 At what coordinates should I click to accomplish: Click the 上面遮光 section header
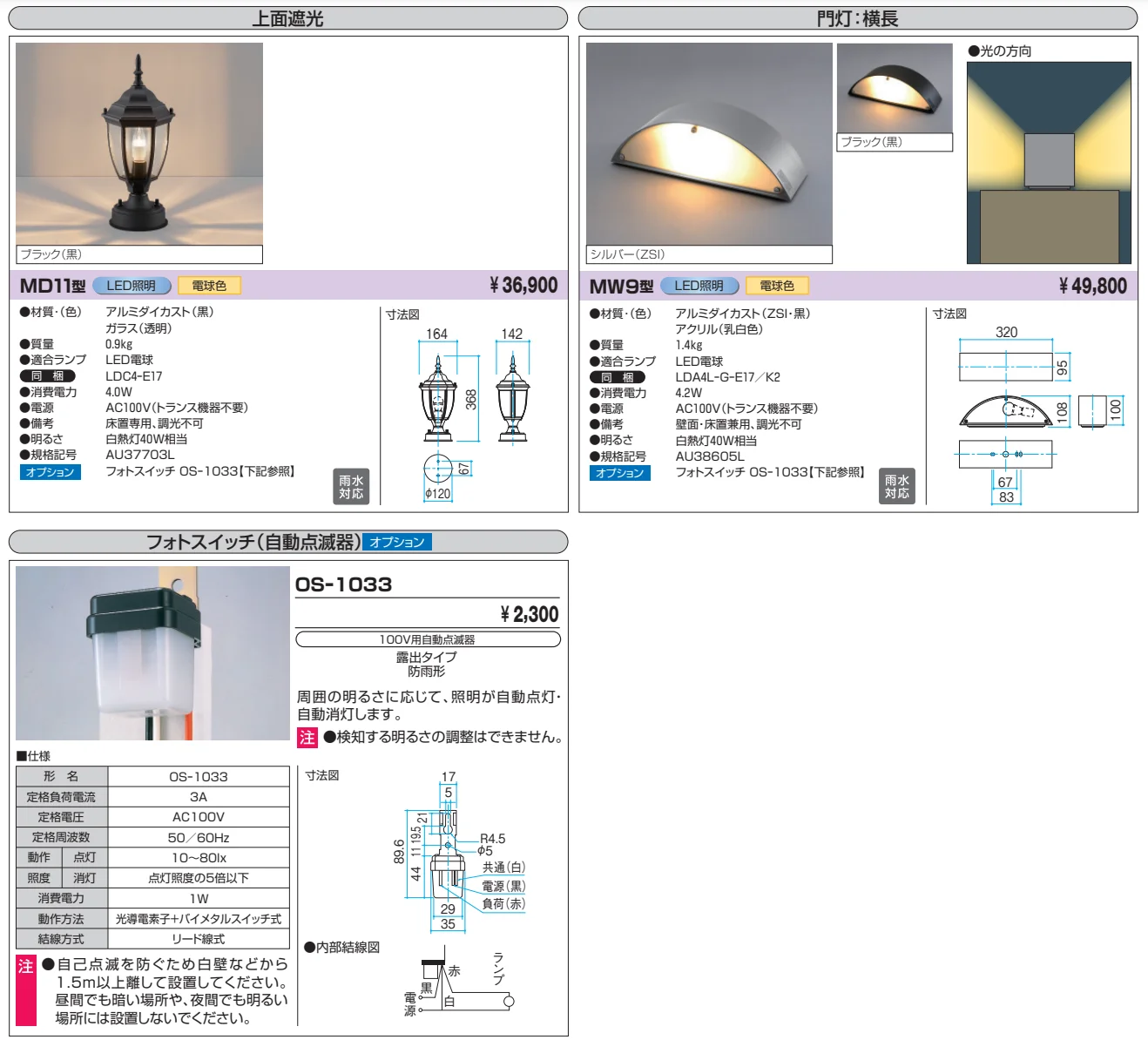click(288, 18)
